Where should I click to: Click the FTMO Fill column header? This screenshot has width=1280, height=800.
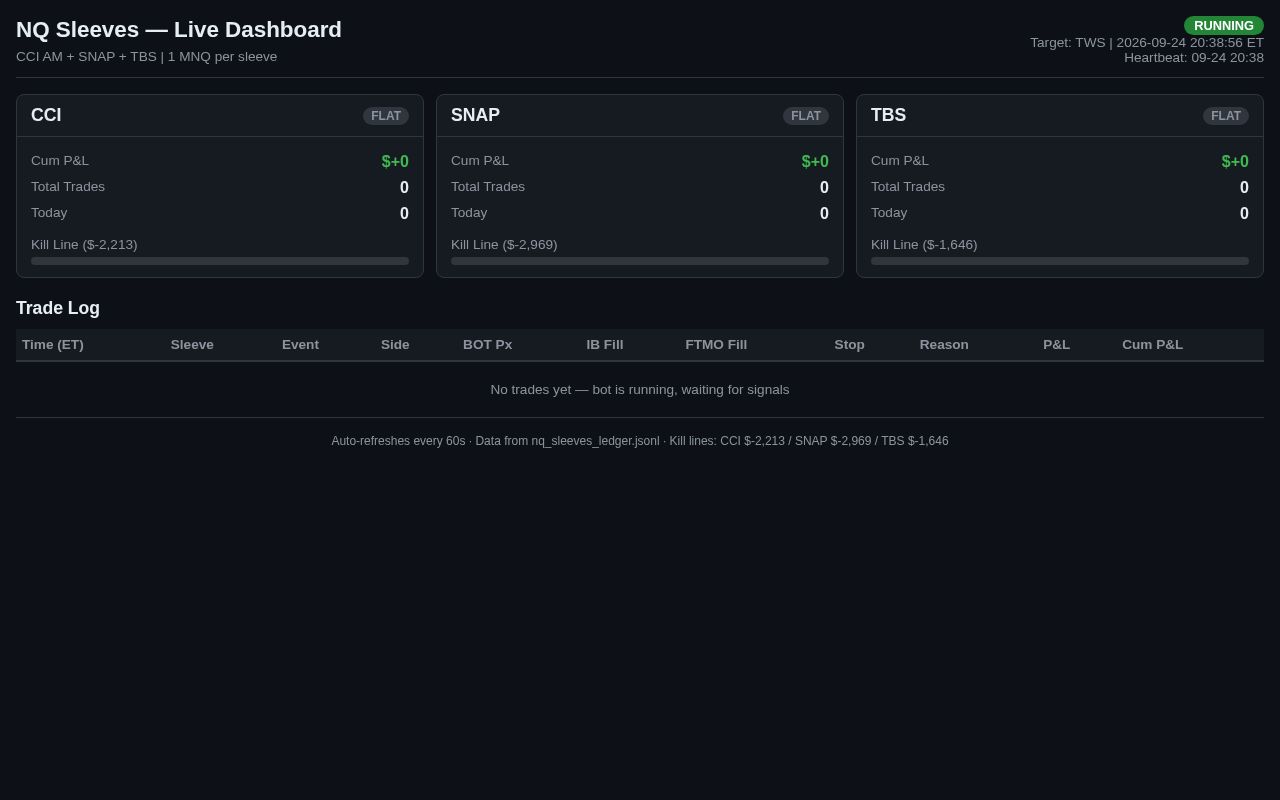716,345
